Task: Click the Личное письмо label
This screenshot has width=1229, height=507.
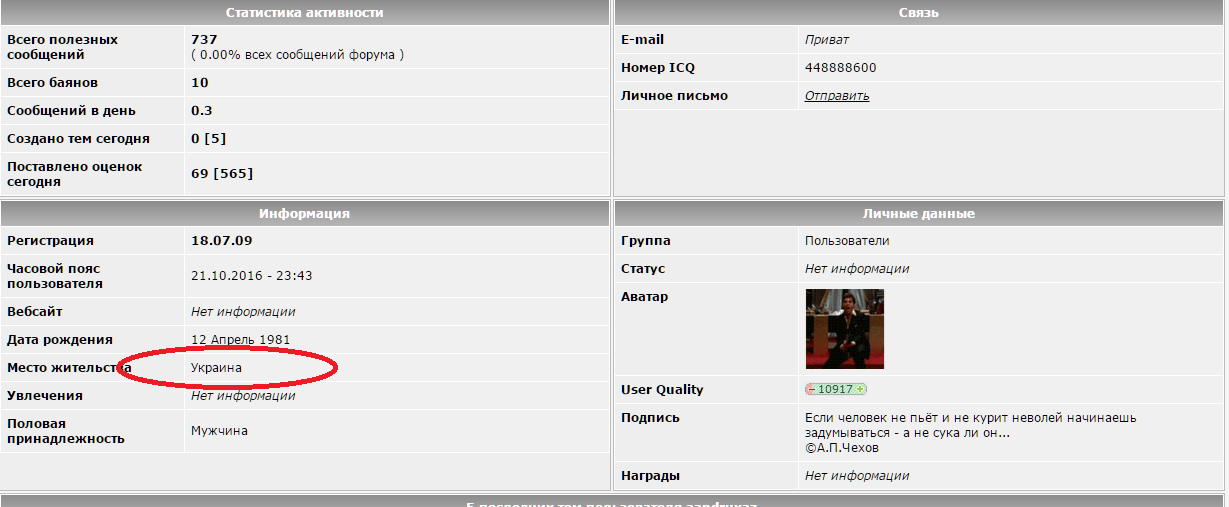Action: 674,96
